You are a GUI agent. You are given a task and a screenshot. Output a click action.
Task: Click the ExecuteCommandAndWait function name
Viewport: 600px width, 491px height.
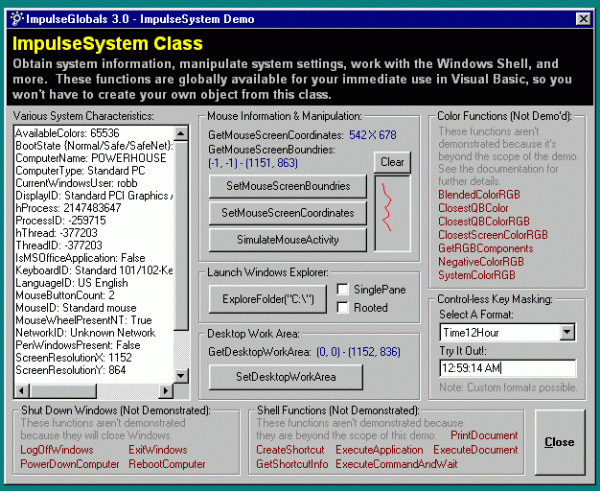396,464
